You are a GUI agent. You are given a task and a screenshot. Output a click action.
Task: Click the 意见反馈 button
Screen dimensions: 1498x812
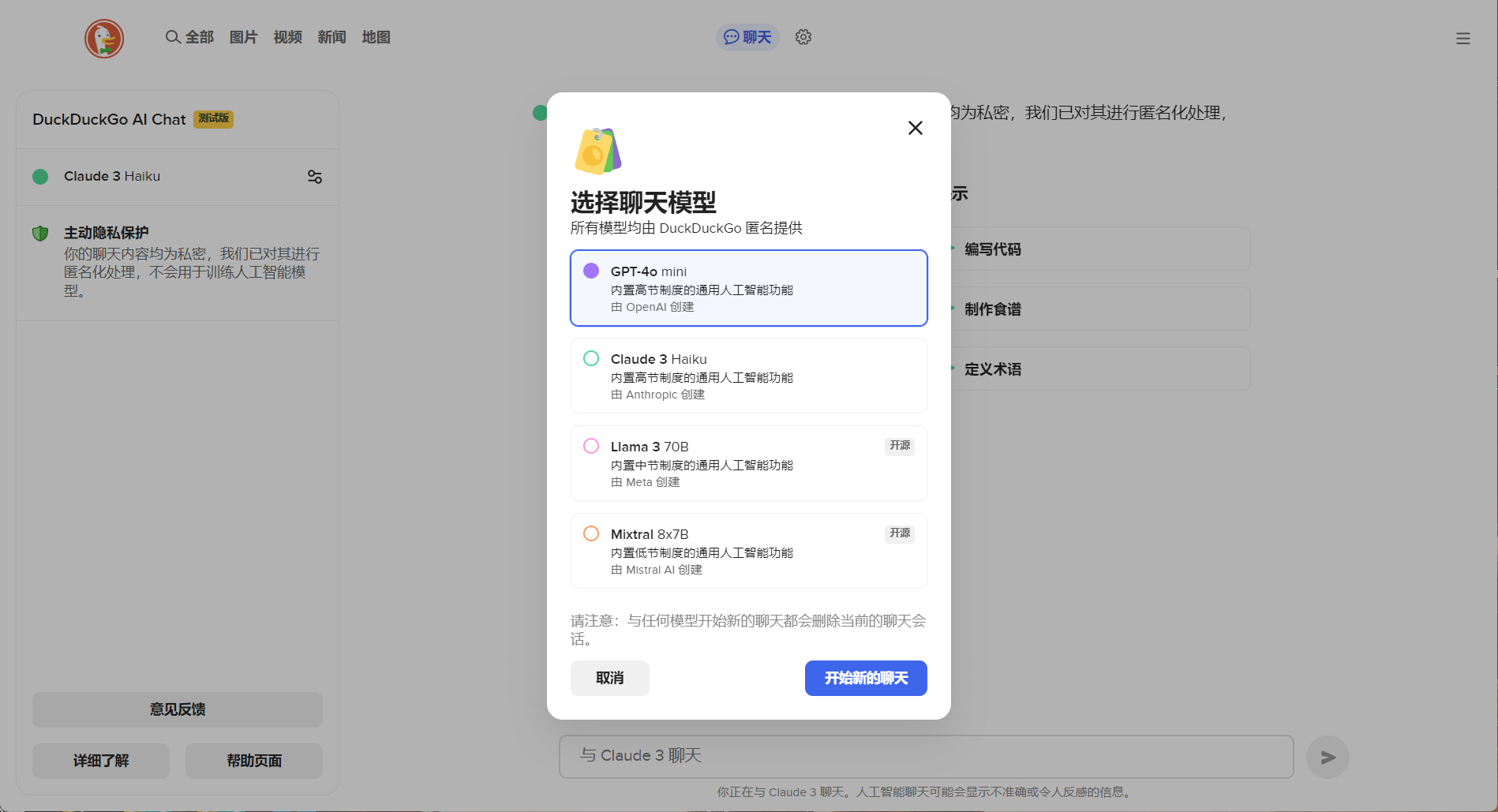[178, 709]
